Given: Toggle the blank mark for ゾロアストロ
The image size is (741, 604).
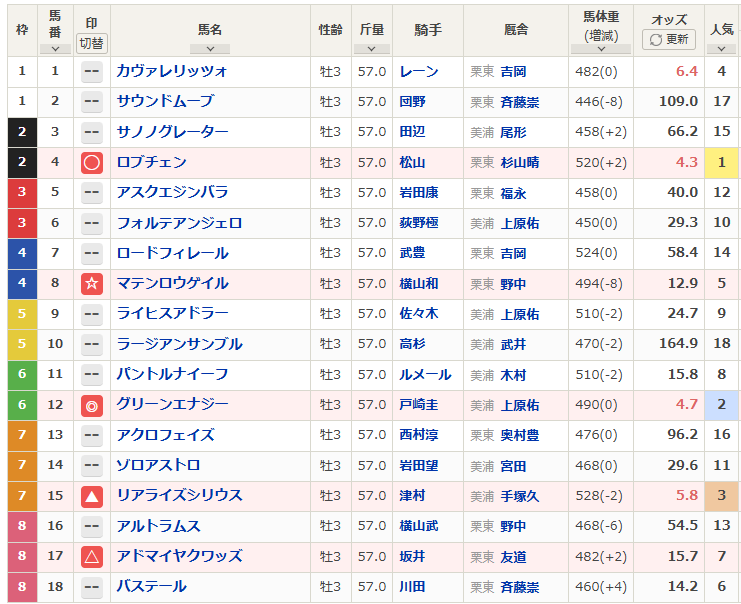Looking at the screenshot, I should coord(91,465).
